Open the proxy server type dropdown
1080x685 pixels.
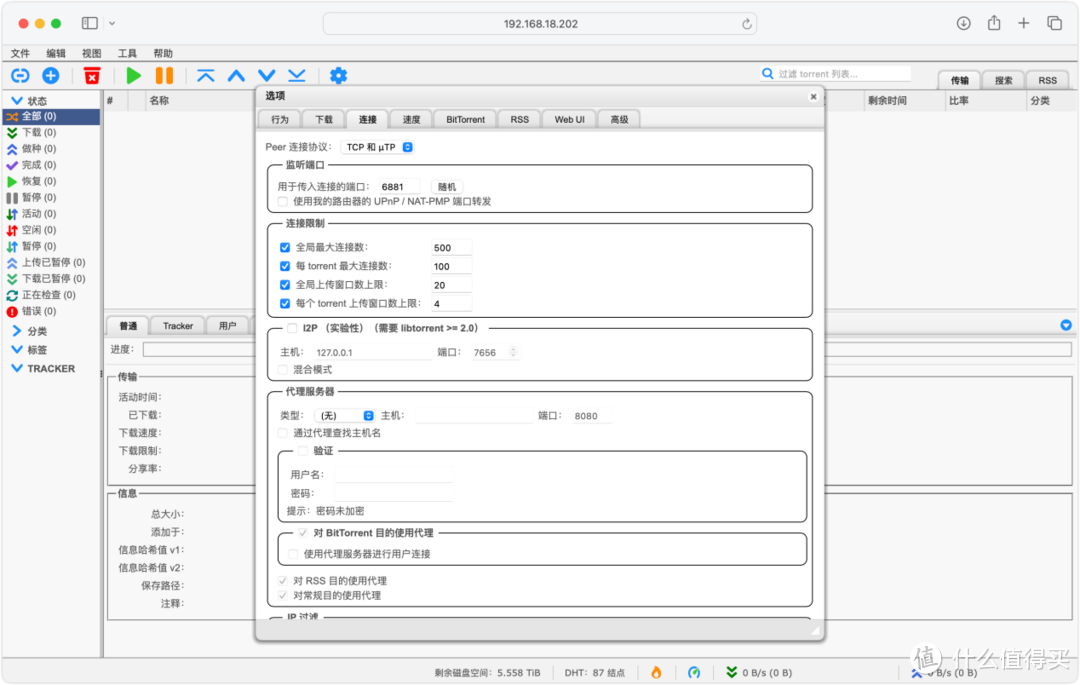[x=345, y=414]
